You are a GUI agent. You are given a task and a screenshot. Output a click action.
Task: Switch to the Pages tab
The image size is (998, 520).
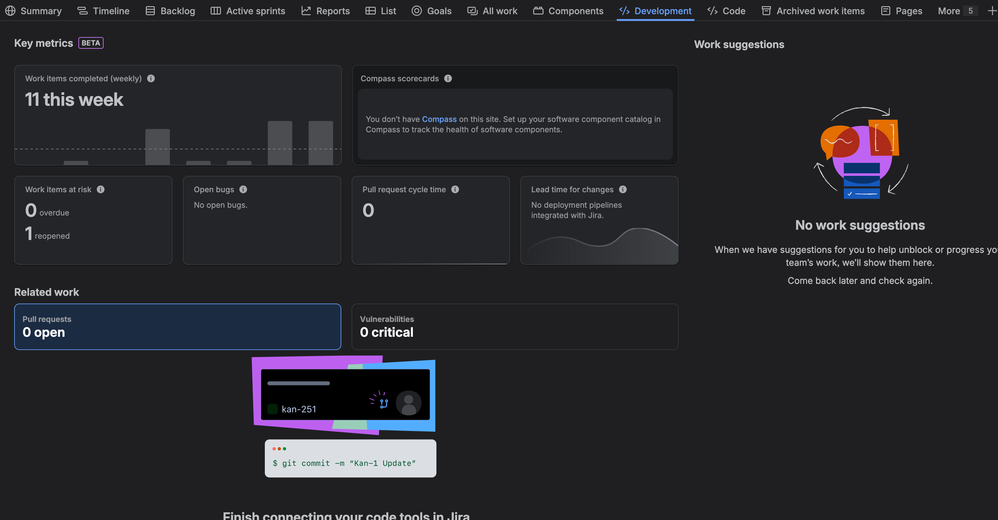901,11
